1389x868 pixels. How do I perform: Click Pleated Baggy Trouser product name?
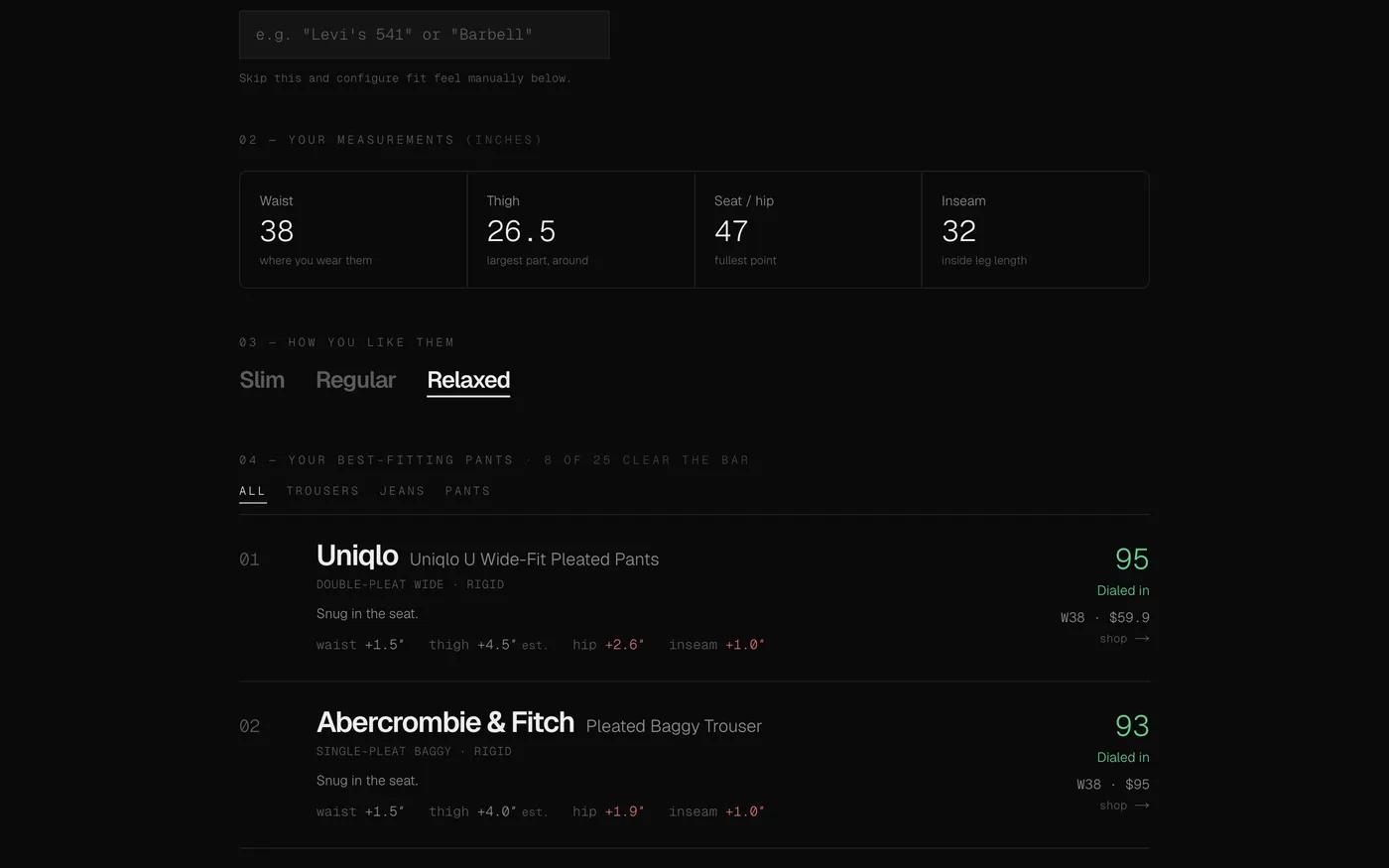click(x=674, y=726)
